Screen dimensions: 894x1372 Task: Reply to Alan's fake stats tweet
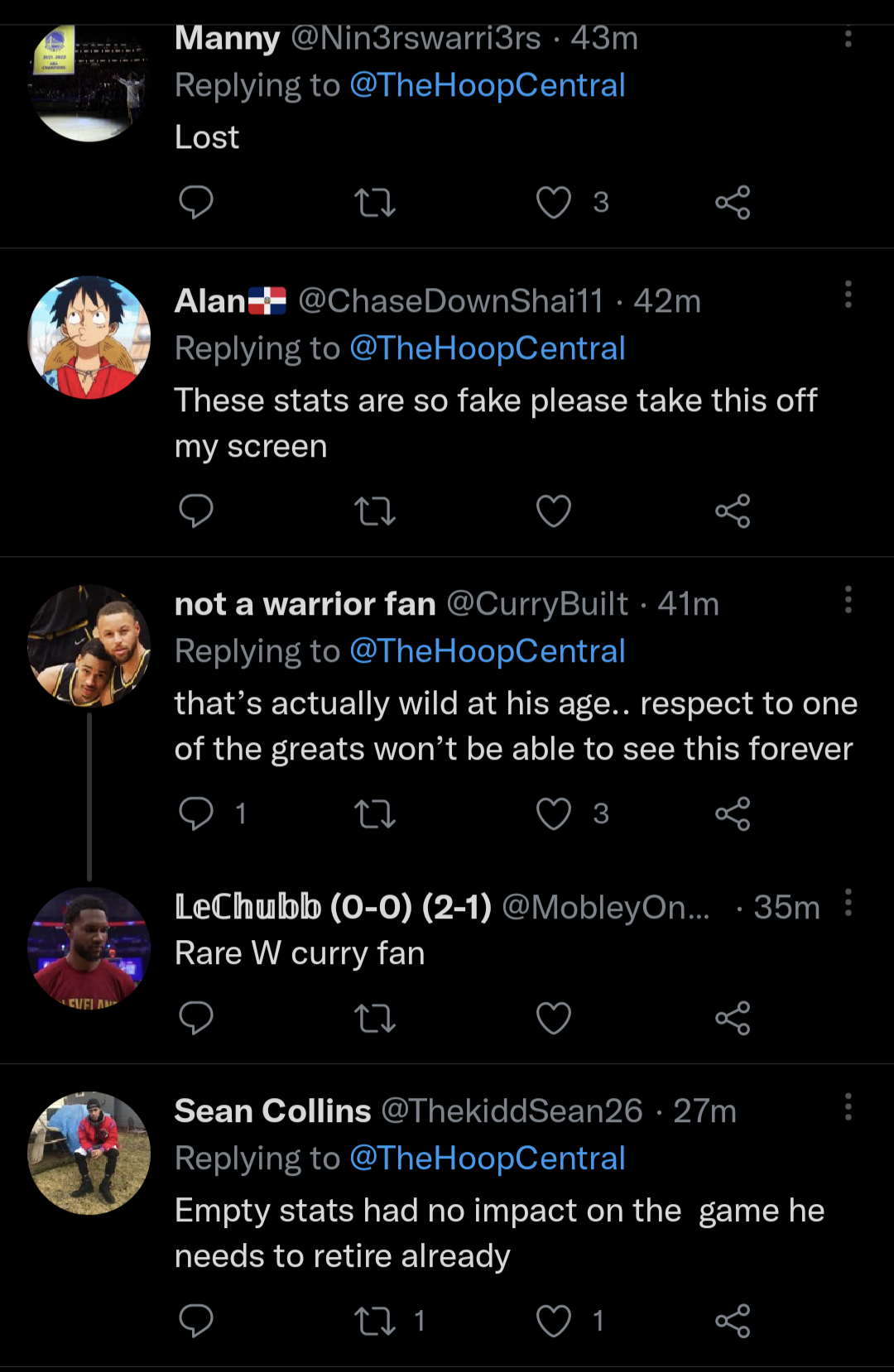pos(196,511)
